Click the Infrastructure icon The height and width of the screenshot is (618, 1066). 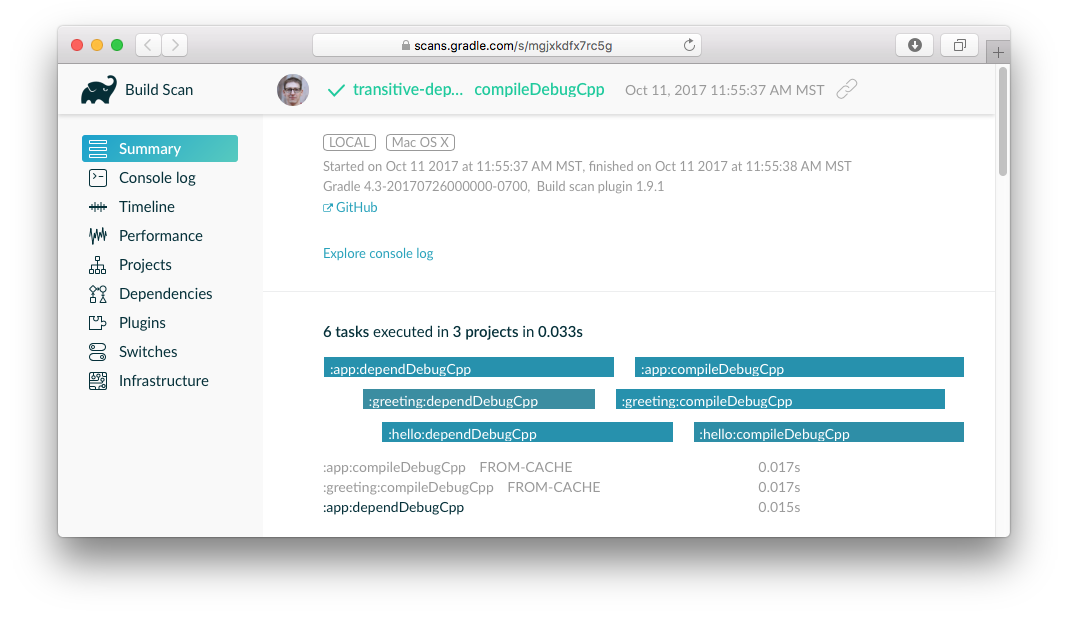(98, 381)
